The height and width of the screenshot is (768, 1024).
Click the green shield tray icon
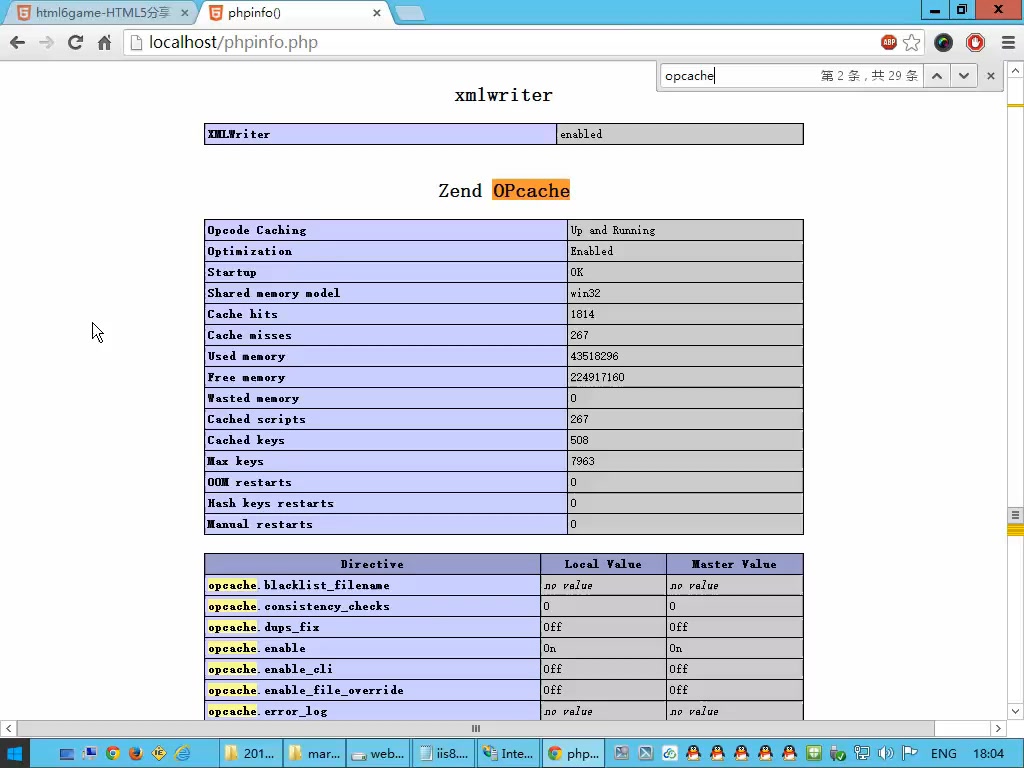click(x=814, y=754)
